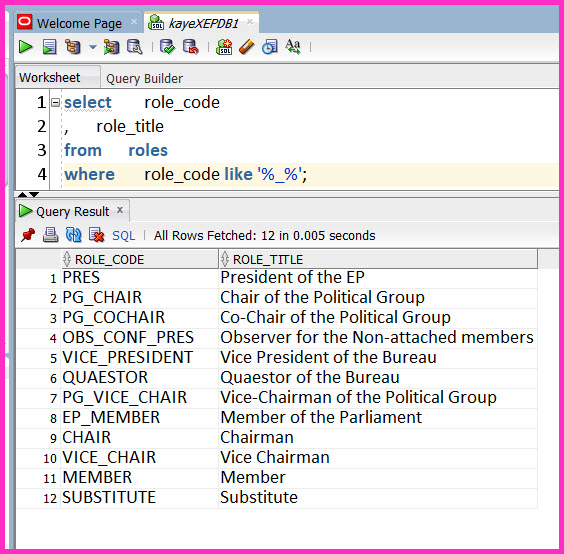Viewport: 564px width, 554px height.
Task: Sort by the ROLE_CODE column header
Action: tap(140, 259)
